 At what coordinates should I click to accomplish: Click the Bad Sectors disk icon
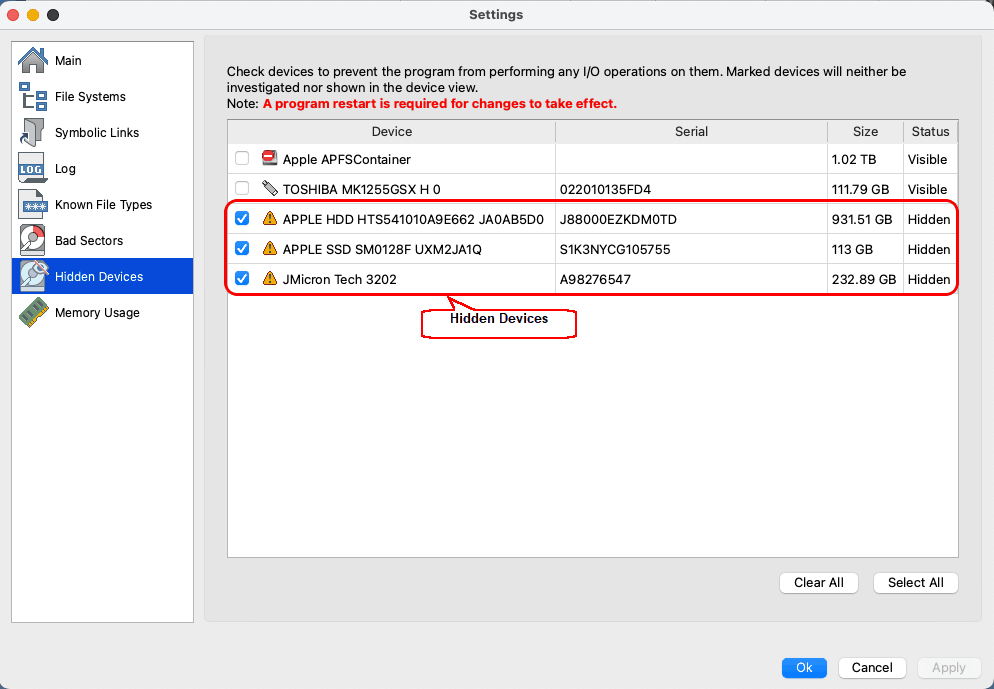(32, 240)
